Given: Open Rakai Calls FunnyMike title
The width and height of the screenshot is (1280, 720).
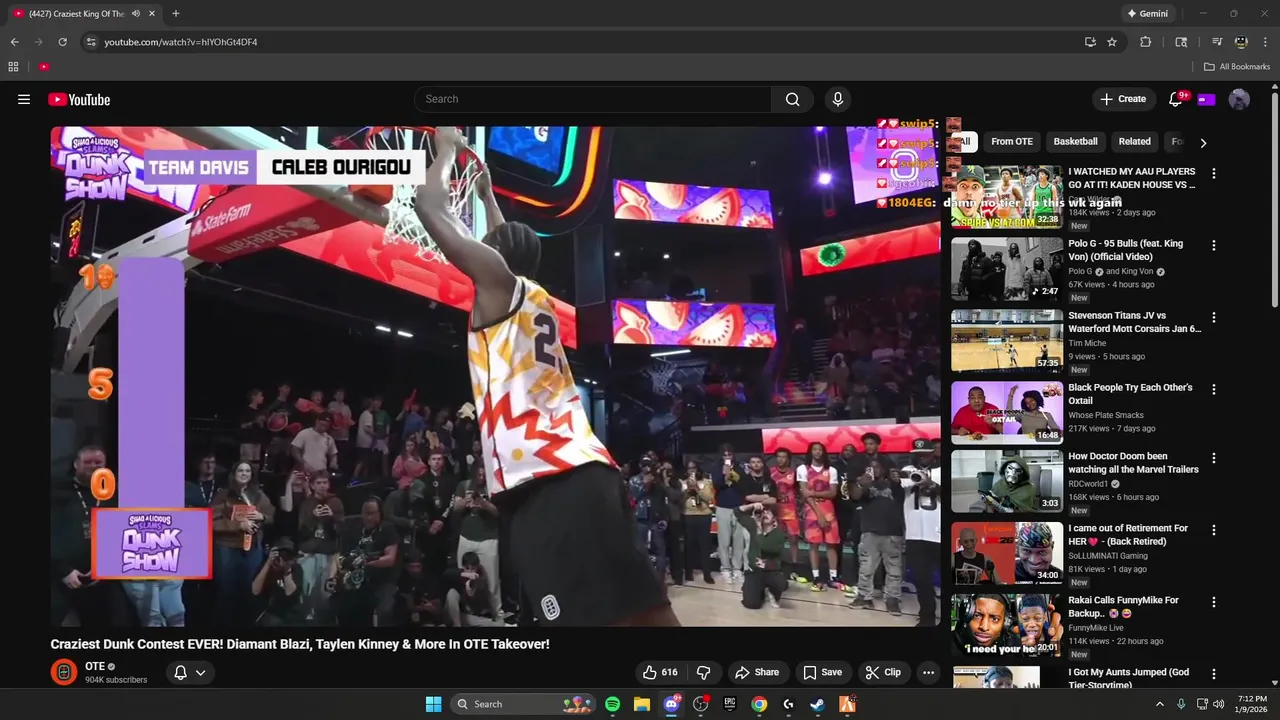Looking at the screenshot, I should point(1124,607).
